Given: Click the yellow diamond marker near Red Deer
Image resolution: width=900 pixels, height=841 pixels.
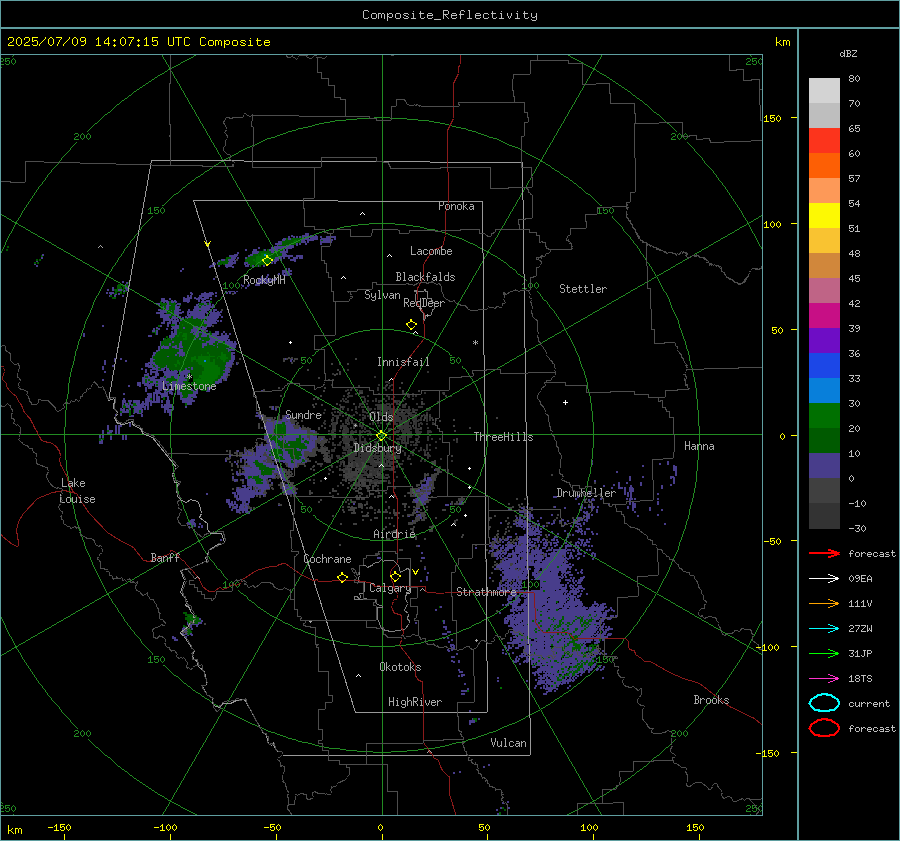Looking at the screenshot, I should [411, 325].
